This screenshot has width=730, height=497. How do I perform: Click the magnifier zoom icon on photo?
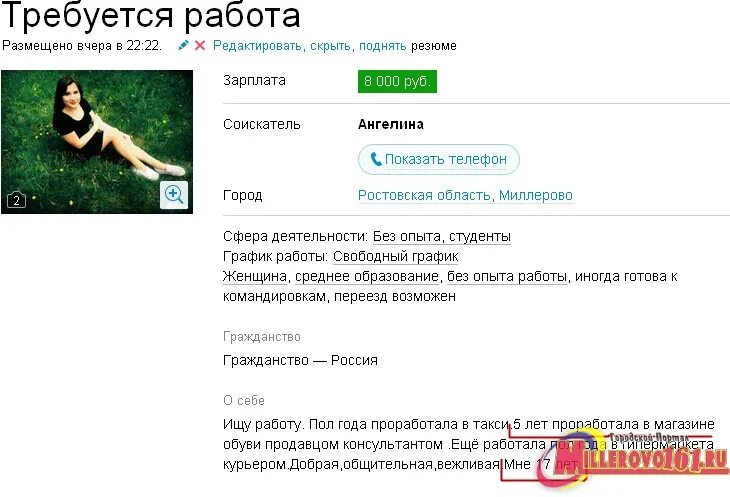coord(174,195)
